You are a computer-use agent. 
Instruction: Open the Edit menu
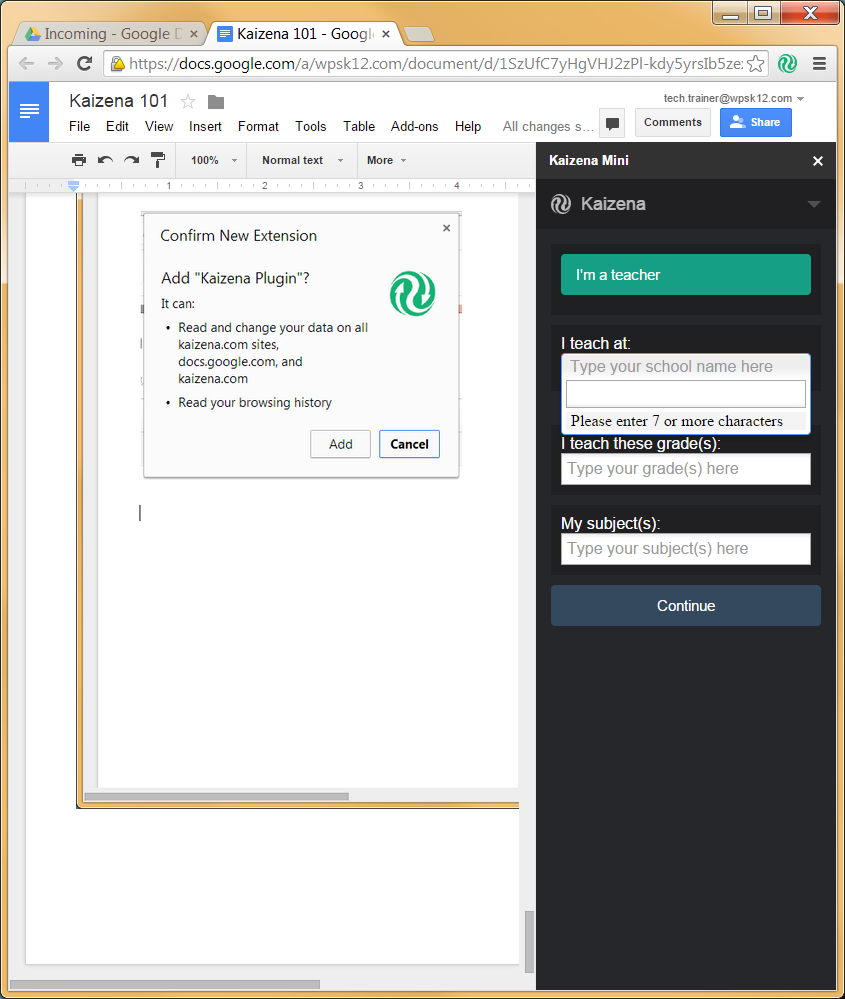(117, 127)
